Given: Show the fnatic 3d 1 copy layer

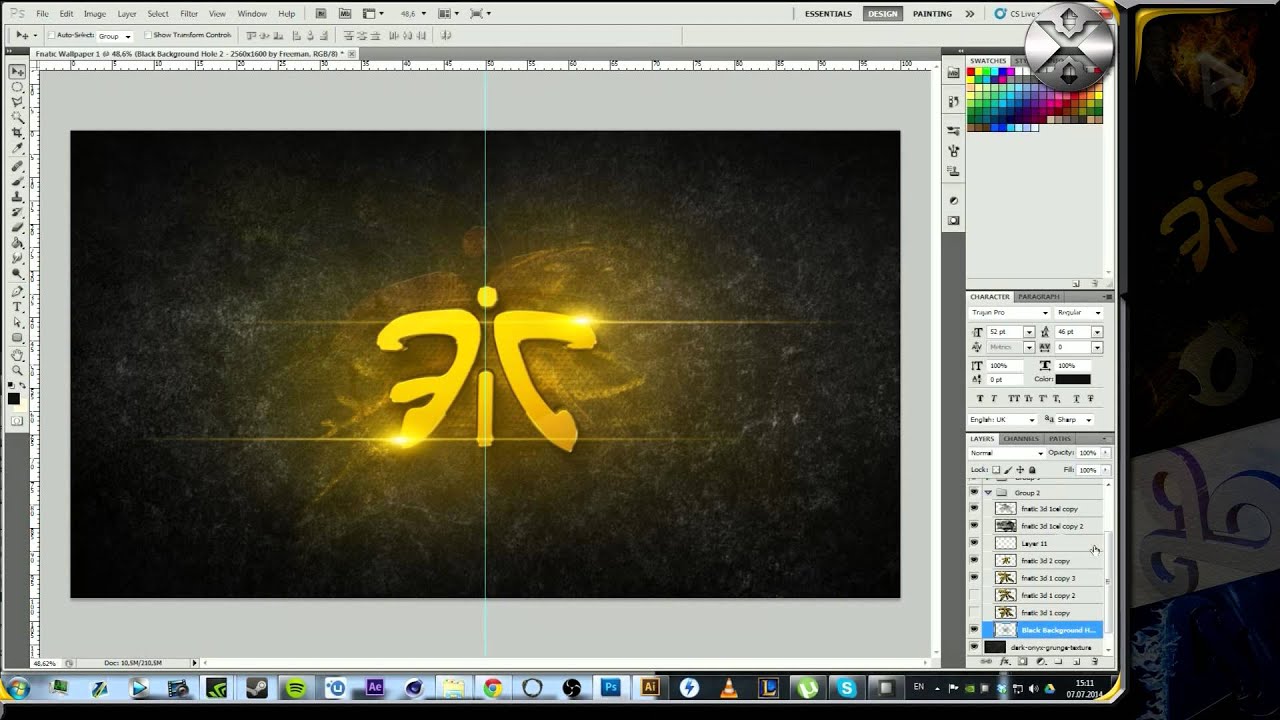Looking at the screenshot, I should pos(974,612).
